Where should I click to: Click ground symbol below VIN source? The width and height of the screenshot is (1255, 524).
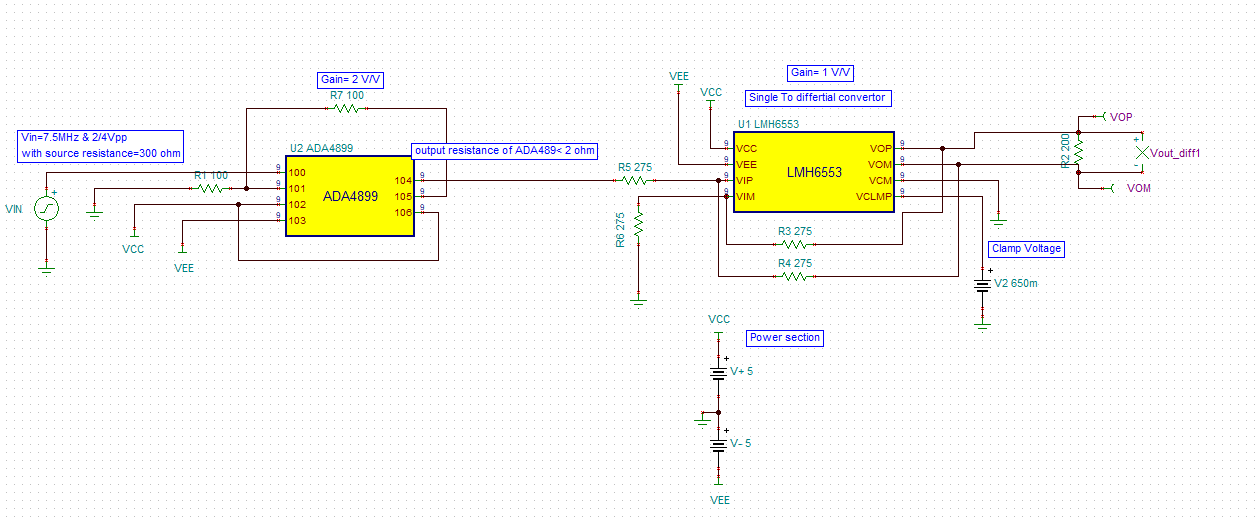tap(46, 267)
